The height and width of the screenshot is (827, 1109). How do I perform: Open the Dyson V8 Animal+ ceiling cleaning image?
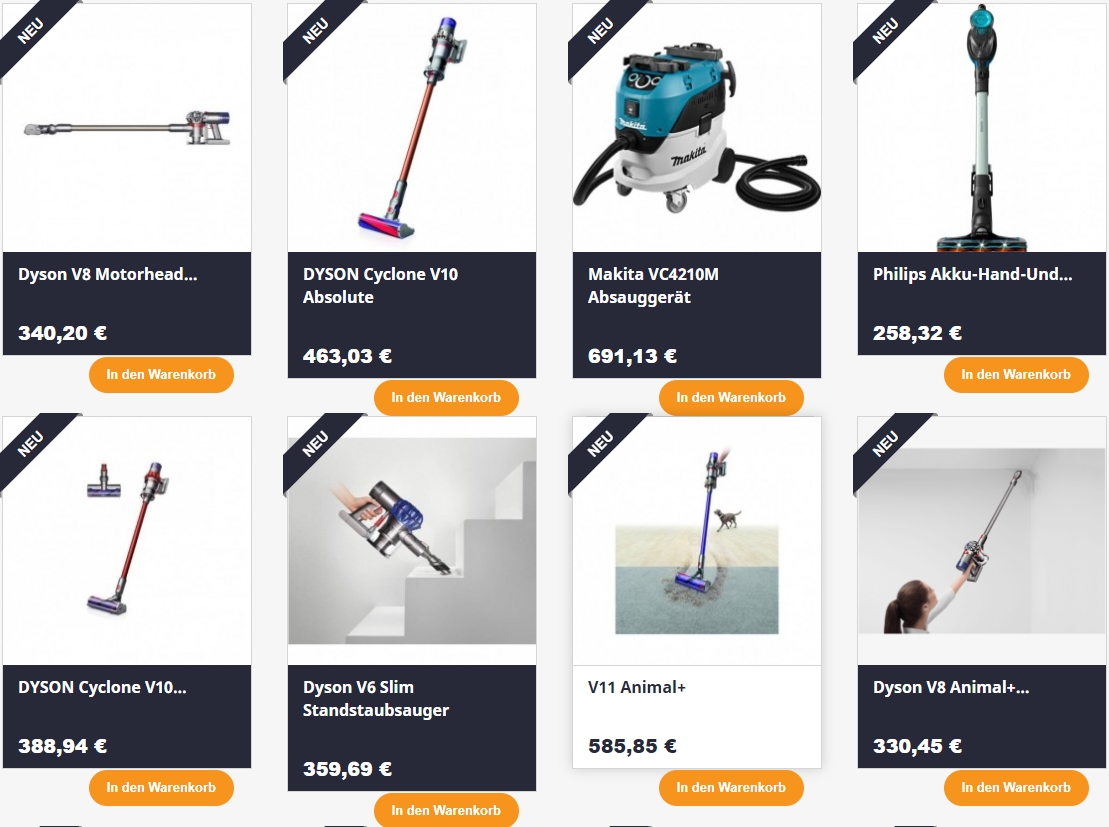coord(982,541)
